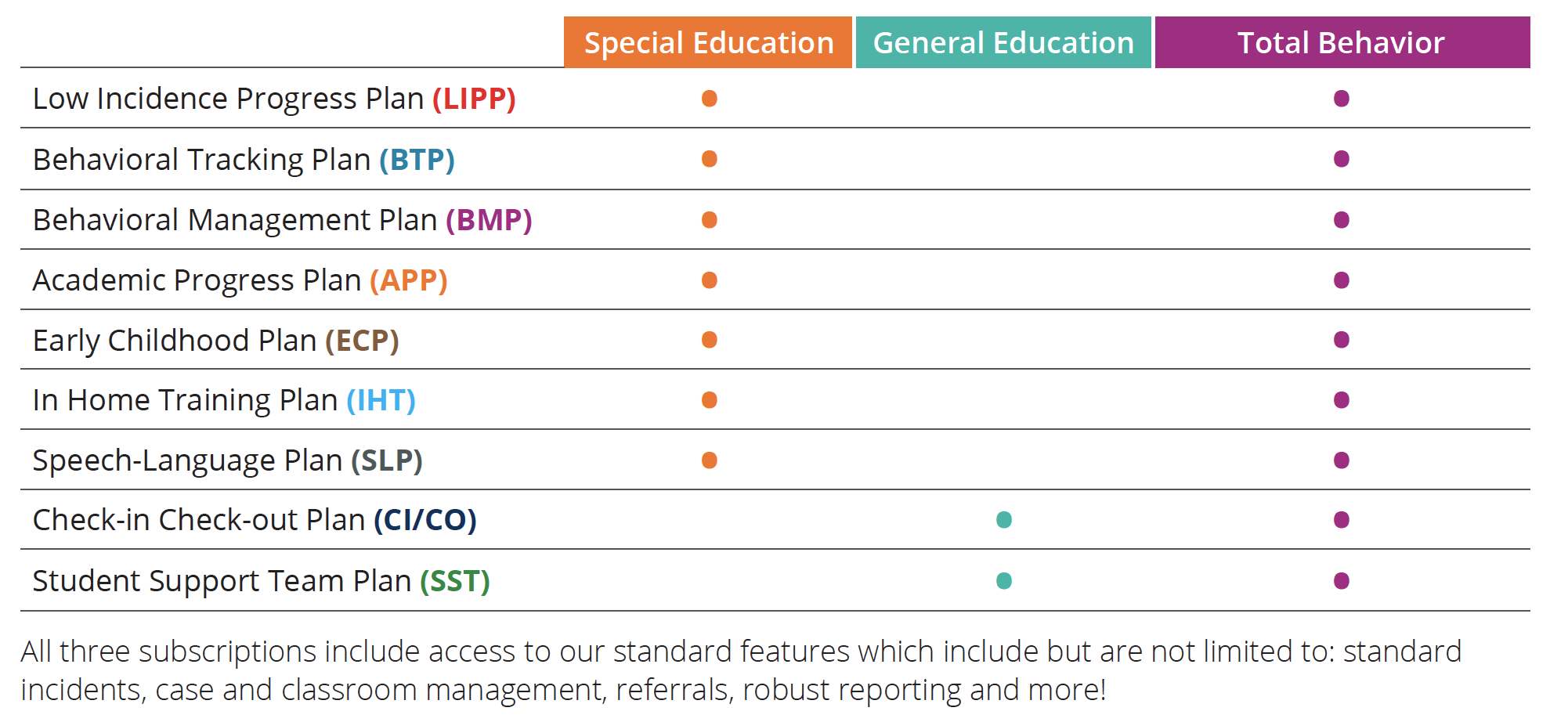Click the orange dot for Speech-Language Plan
This screenshot has height=722, width=1568.
(710, 460)
